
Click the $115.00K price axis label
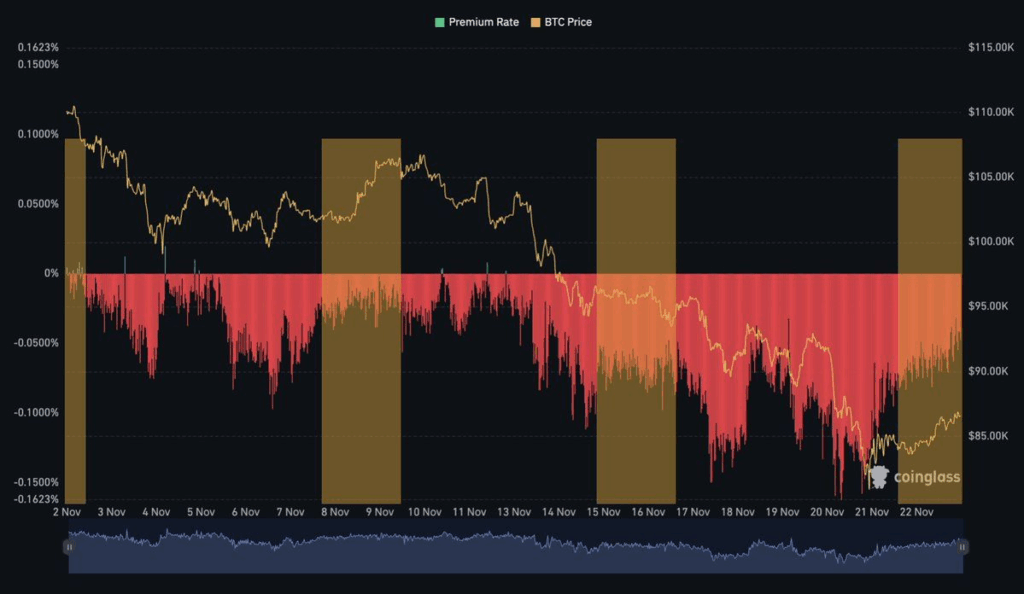(989, 46)
